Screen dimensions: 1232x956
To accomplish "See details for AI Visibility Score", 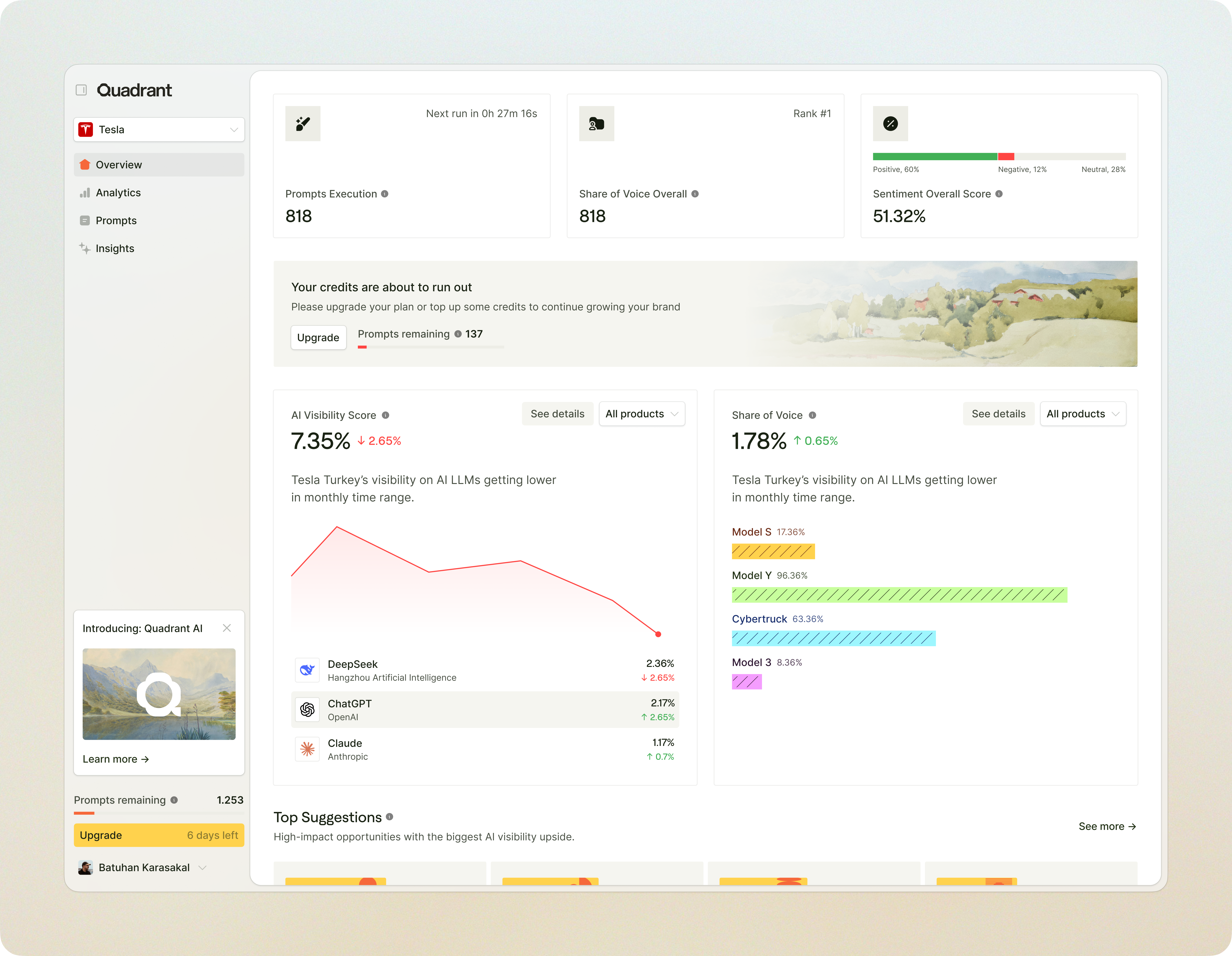I will (x=557, y=414).
